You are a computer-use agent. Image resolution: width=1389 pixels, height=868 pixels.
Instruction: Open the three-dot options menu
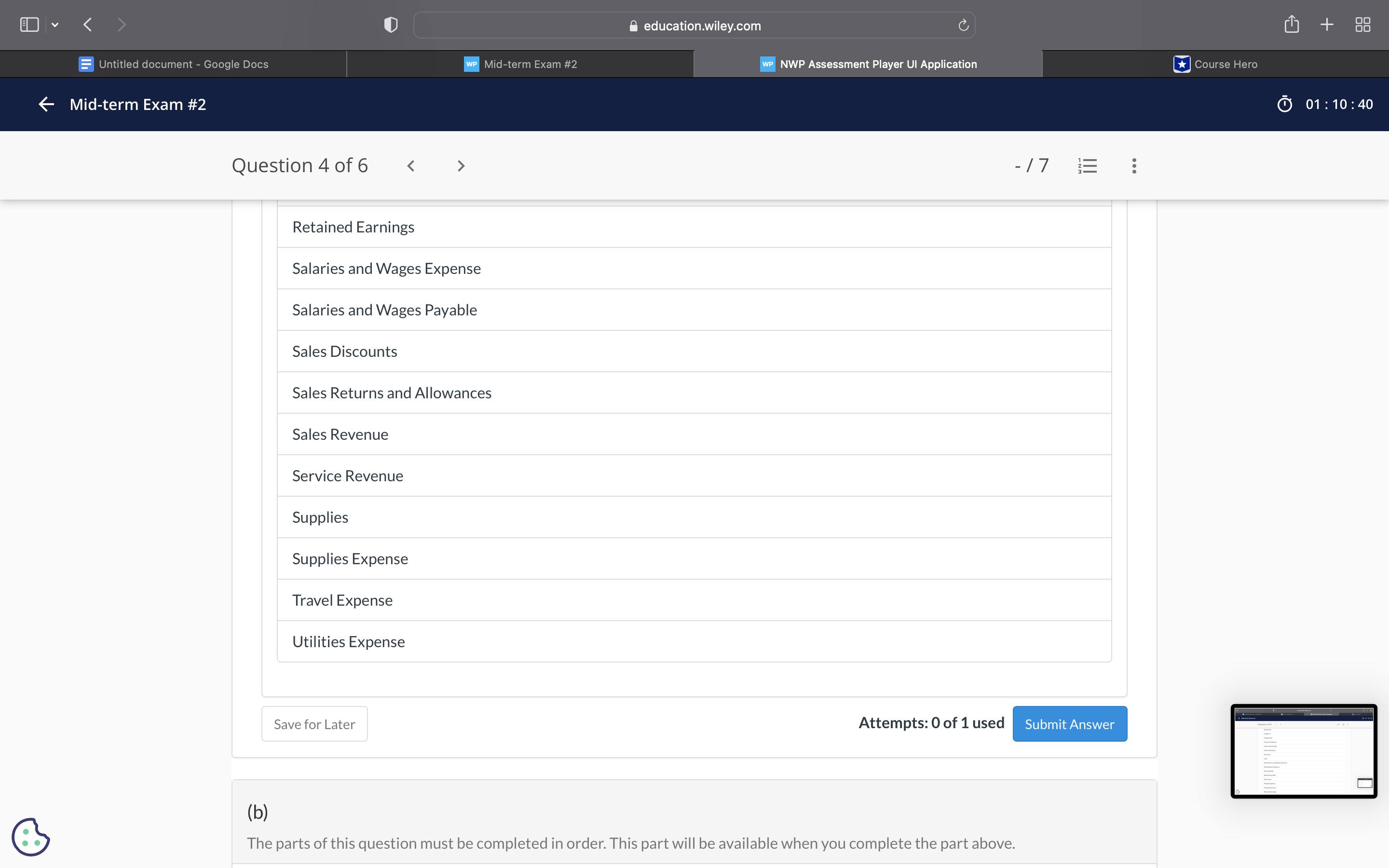tap(1133, 165)
